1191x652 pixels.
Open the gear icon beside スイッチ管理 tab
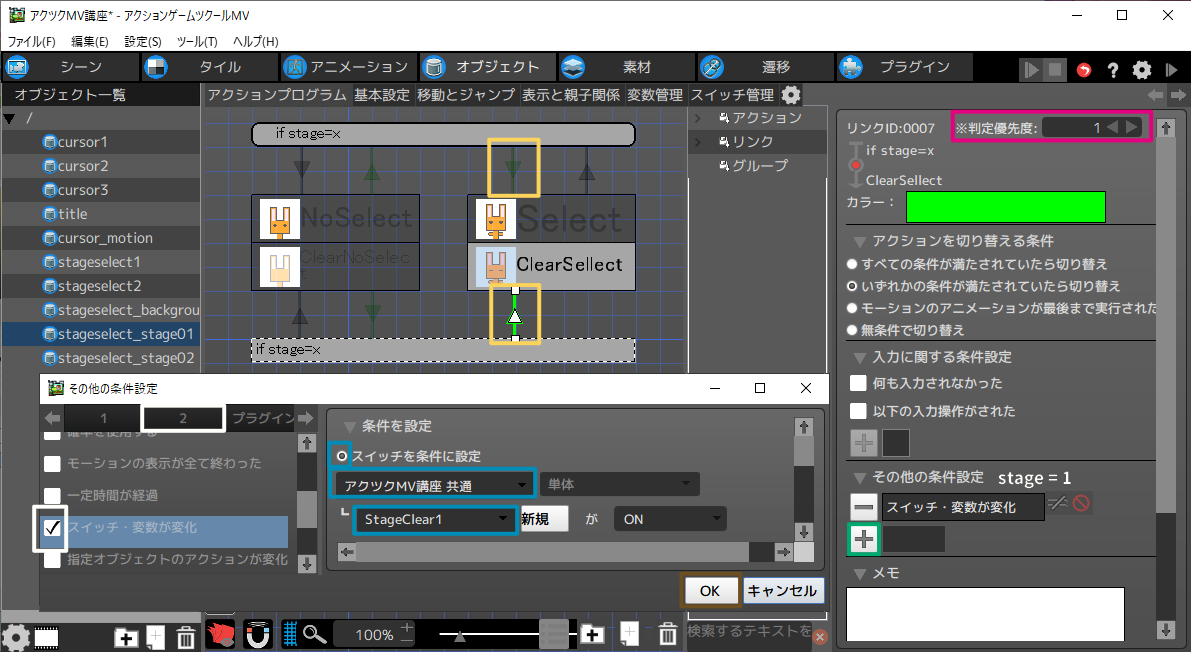[790, 95]
